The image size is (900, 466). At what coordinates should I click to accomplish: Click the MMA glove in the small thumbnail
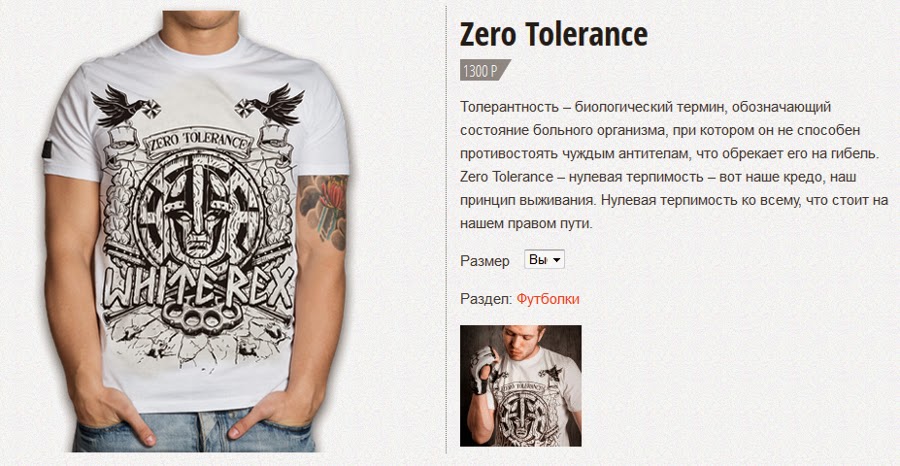pos(480,370)
